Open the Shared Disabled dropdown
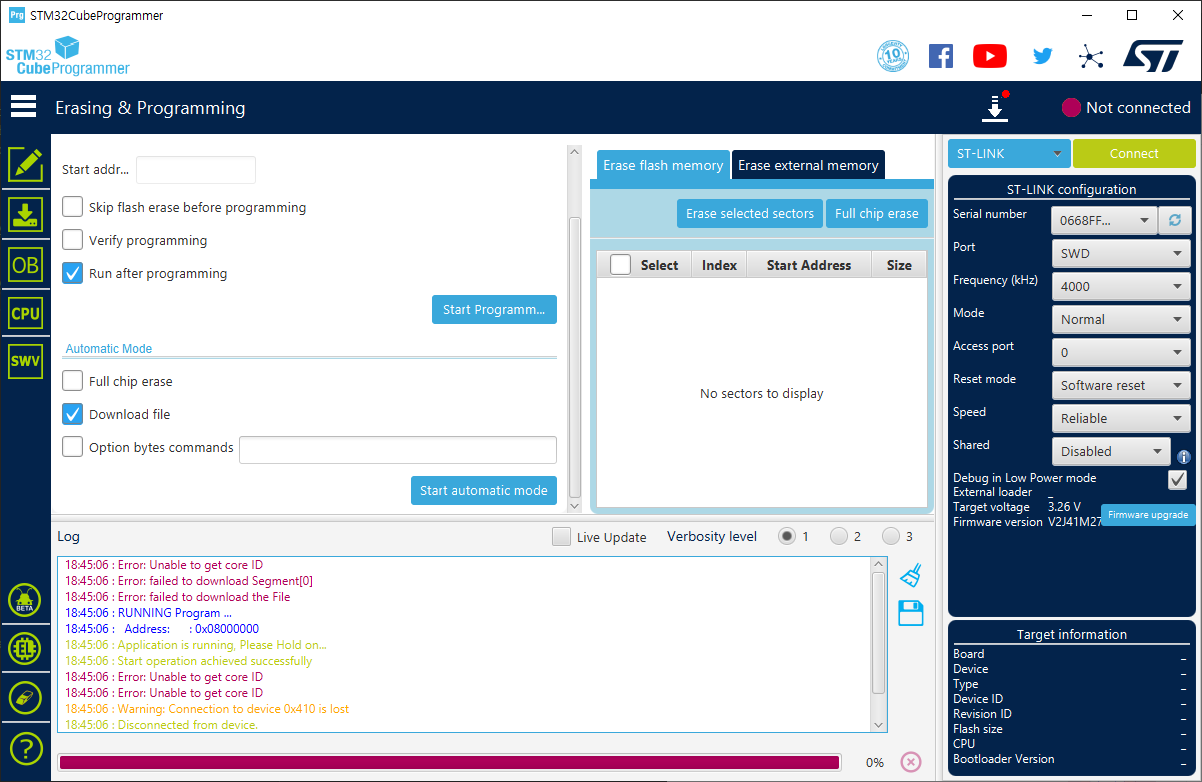1202x782 pixels. [x=1111, y=451]
